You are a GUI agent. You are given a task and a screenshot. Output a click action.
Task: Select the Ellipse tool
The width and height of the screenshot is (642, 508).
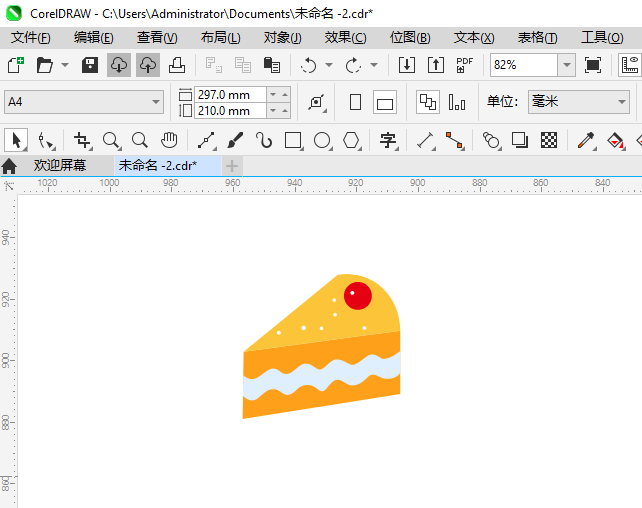tap(322, 140)
